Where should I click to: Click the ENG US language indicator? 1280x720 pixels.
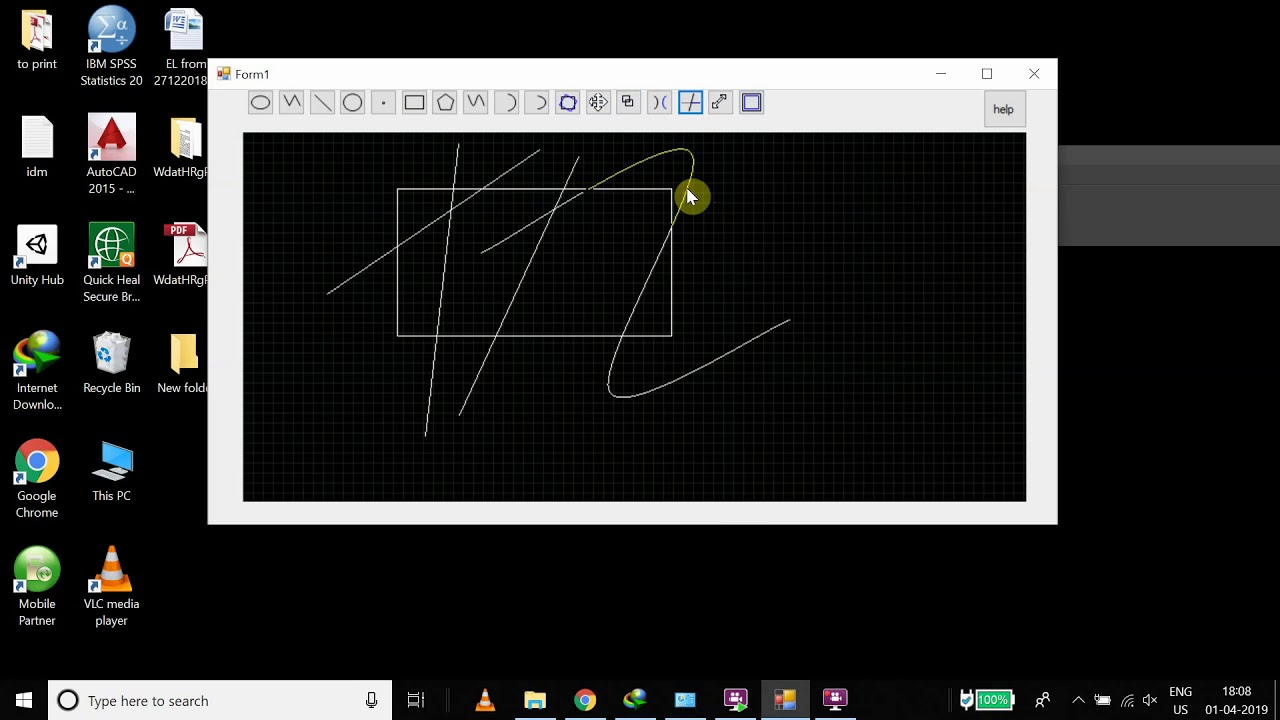point(1180,700)
